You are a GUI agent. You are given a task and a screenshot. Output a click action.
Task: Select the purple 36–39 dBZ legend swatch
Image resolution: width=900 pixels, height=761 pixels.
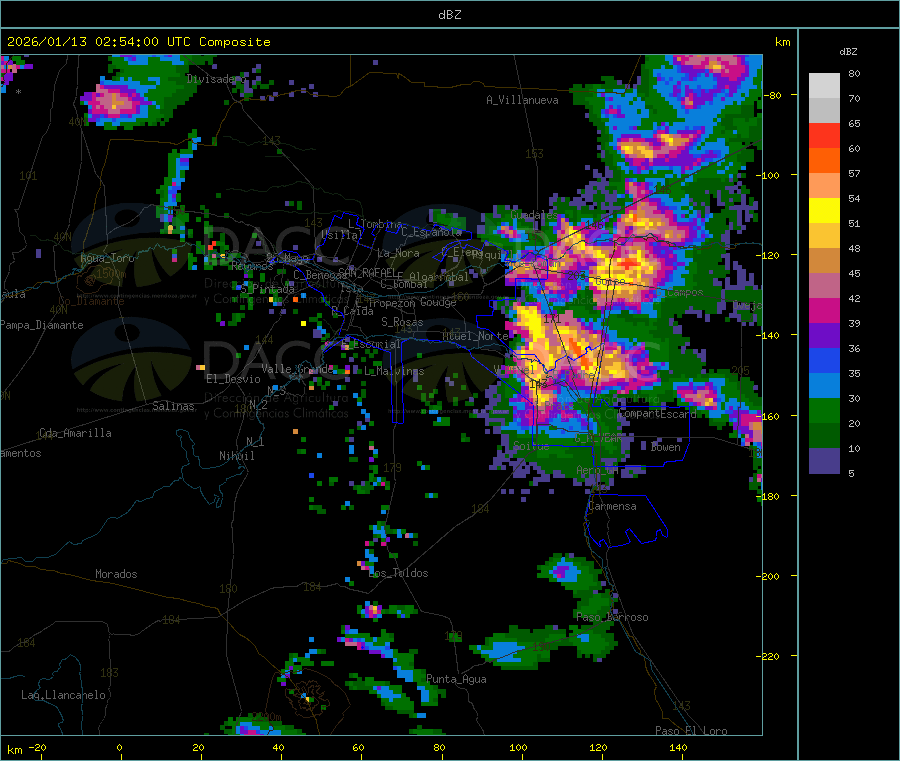click(x=824, y=336)
